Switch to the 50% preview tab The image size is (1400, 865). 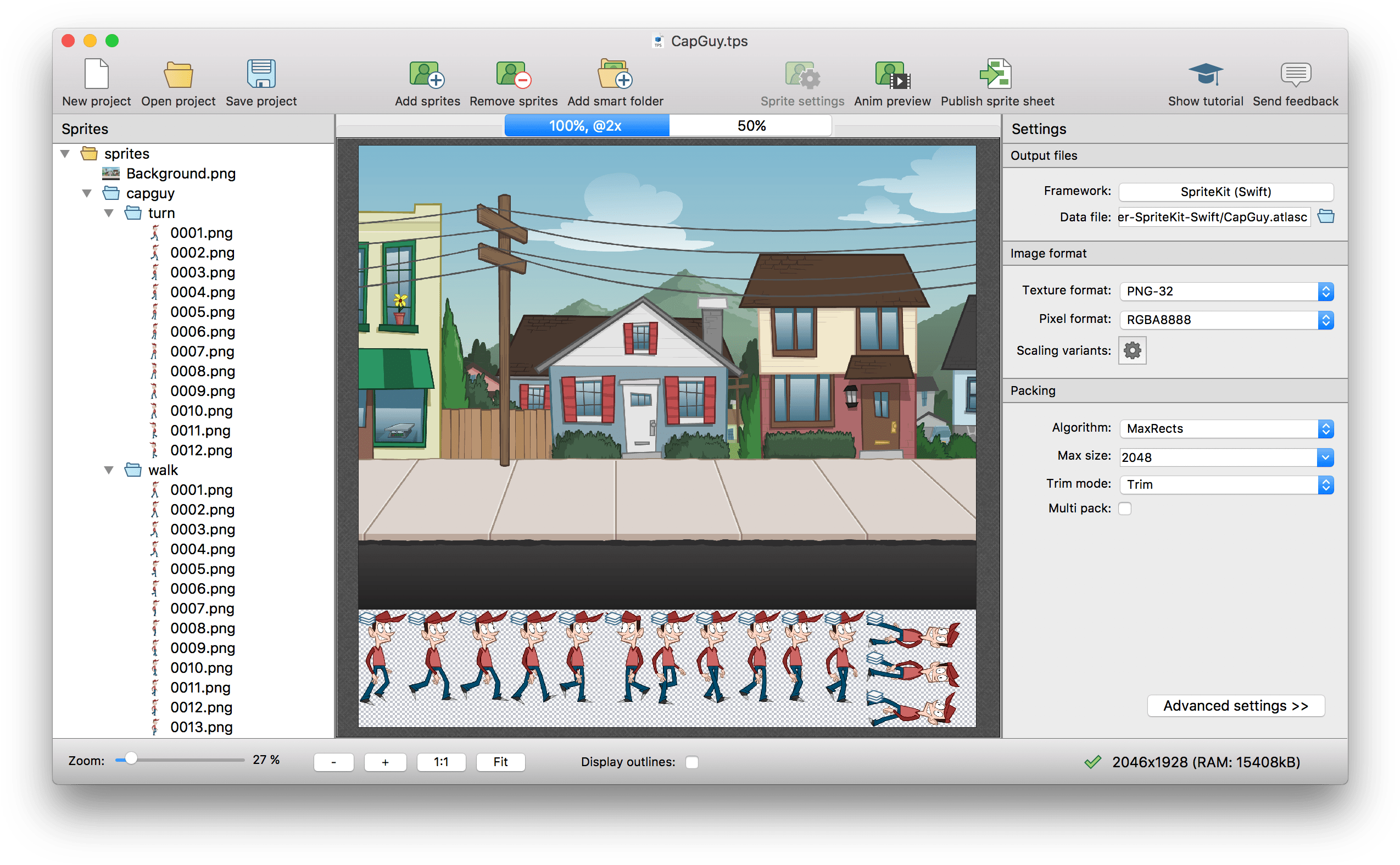751,125
